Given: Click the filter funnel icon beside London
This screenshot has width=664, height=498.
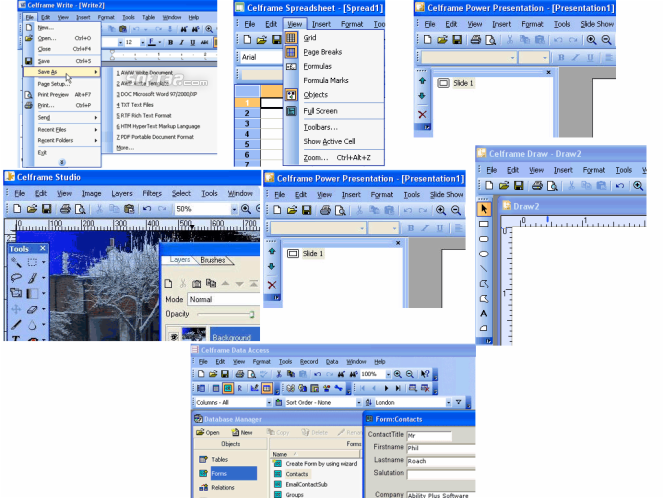Looking at the screenshot, I should [459, 402].
